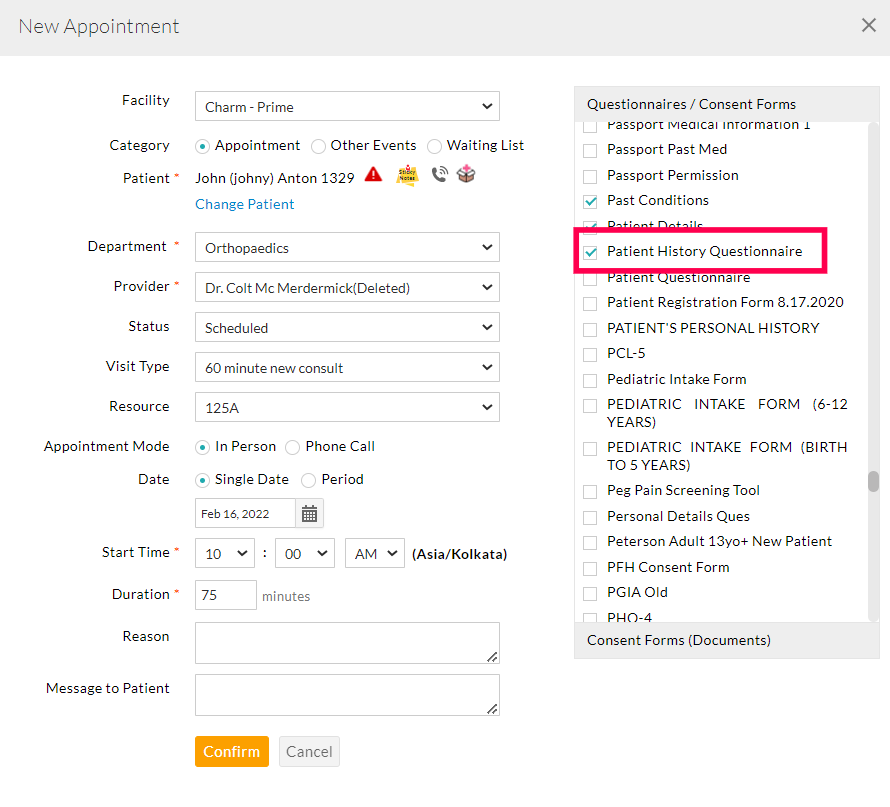This screenshot has width=890, height=807.
Task: Close the New Appointment dialog
Action: (x=868, y=26)
